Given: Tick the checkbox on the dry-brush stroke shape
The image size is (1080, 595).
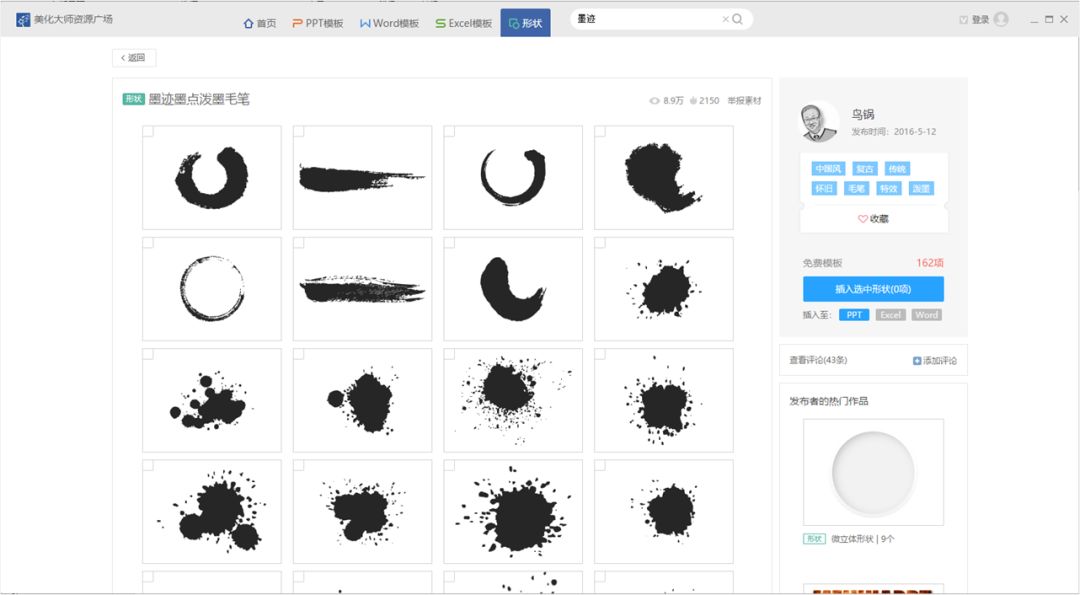Looking at the screenshot, I should click(x=299, y=242).
